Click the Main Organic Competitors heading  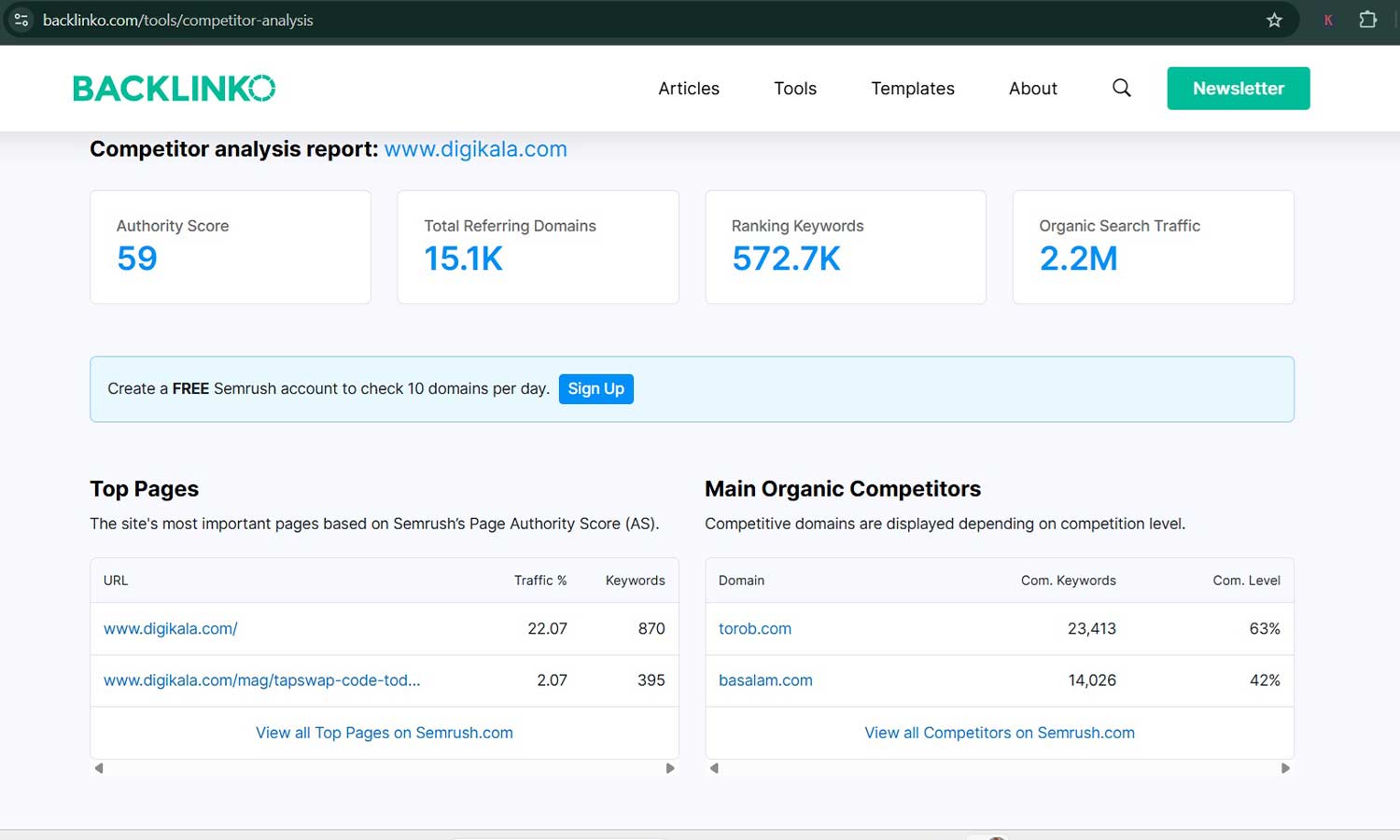(x=843, y=489)
